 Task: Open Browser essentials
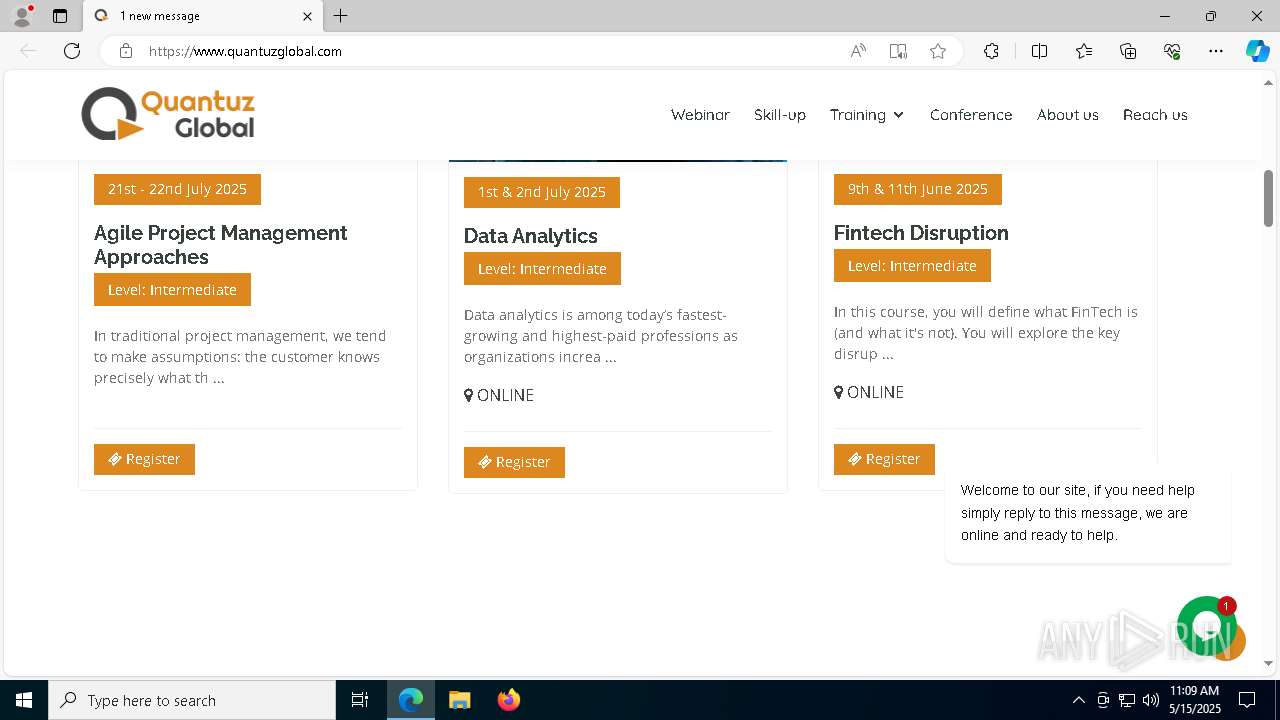pos(1172,51)
